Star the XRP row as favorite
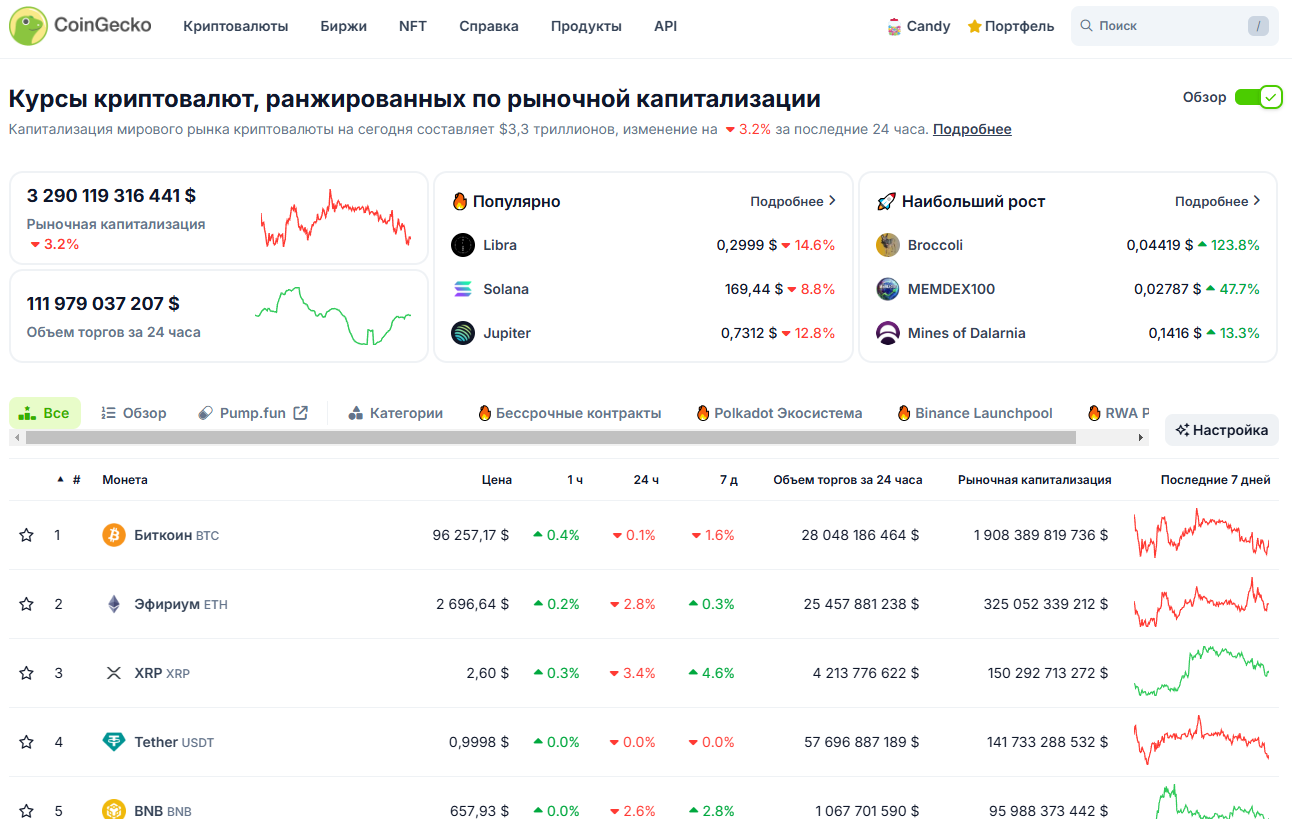The height and width of the screenshot is (819, 1292). pyautogui.click(x=27, y=673)
